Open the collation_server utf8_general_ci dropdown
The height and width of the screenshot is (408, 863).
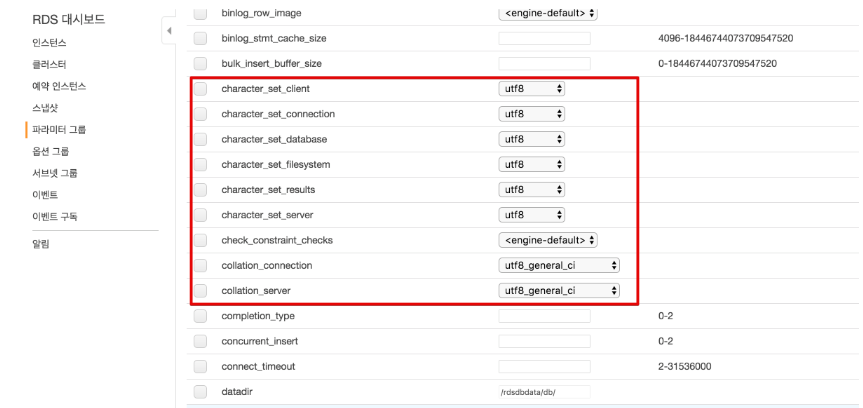click(x=559, y=291)
